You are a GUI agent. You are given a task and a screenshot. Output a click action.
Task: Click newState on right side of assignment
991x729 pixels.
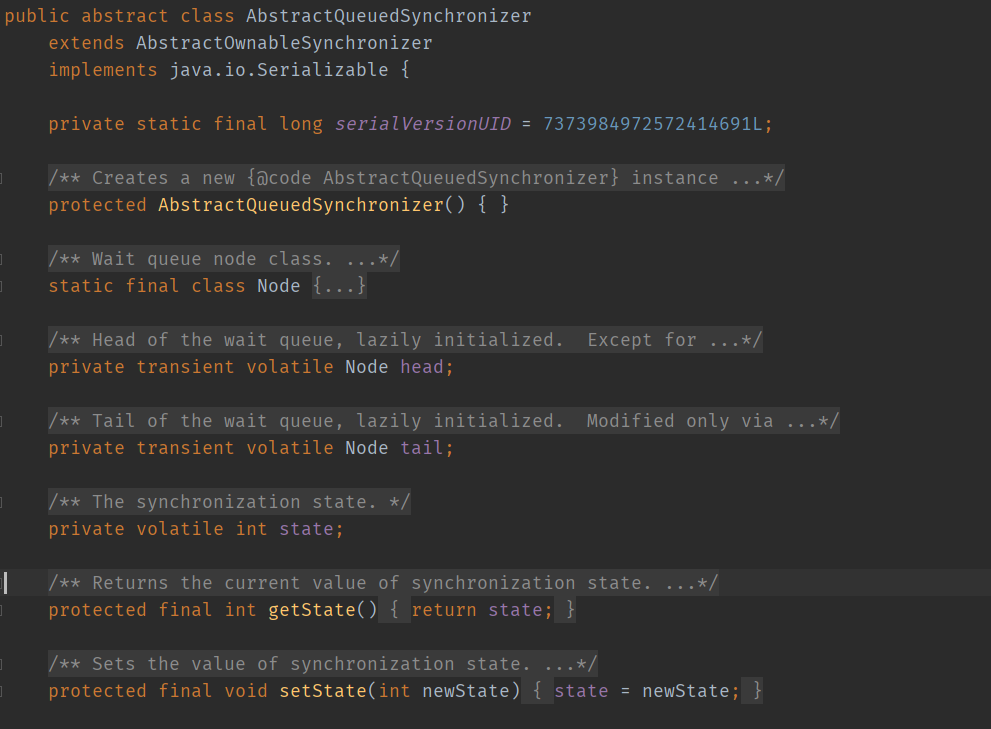(686, 690)
